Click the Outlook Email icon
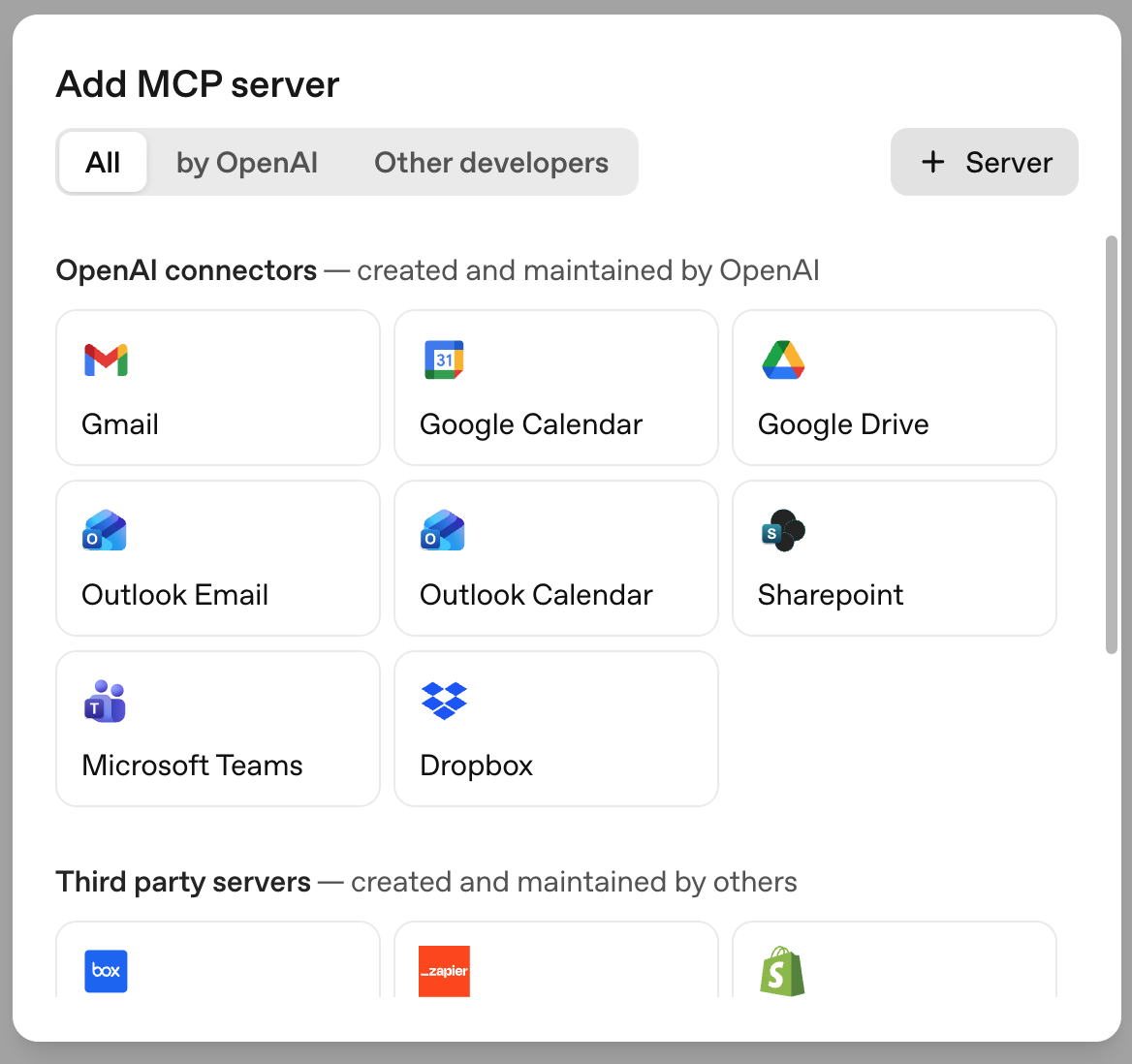 pos(105,530)
